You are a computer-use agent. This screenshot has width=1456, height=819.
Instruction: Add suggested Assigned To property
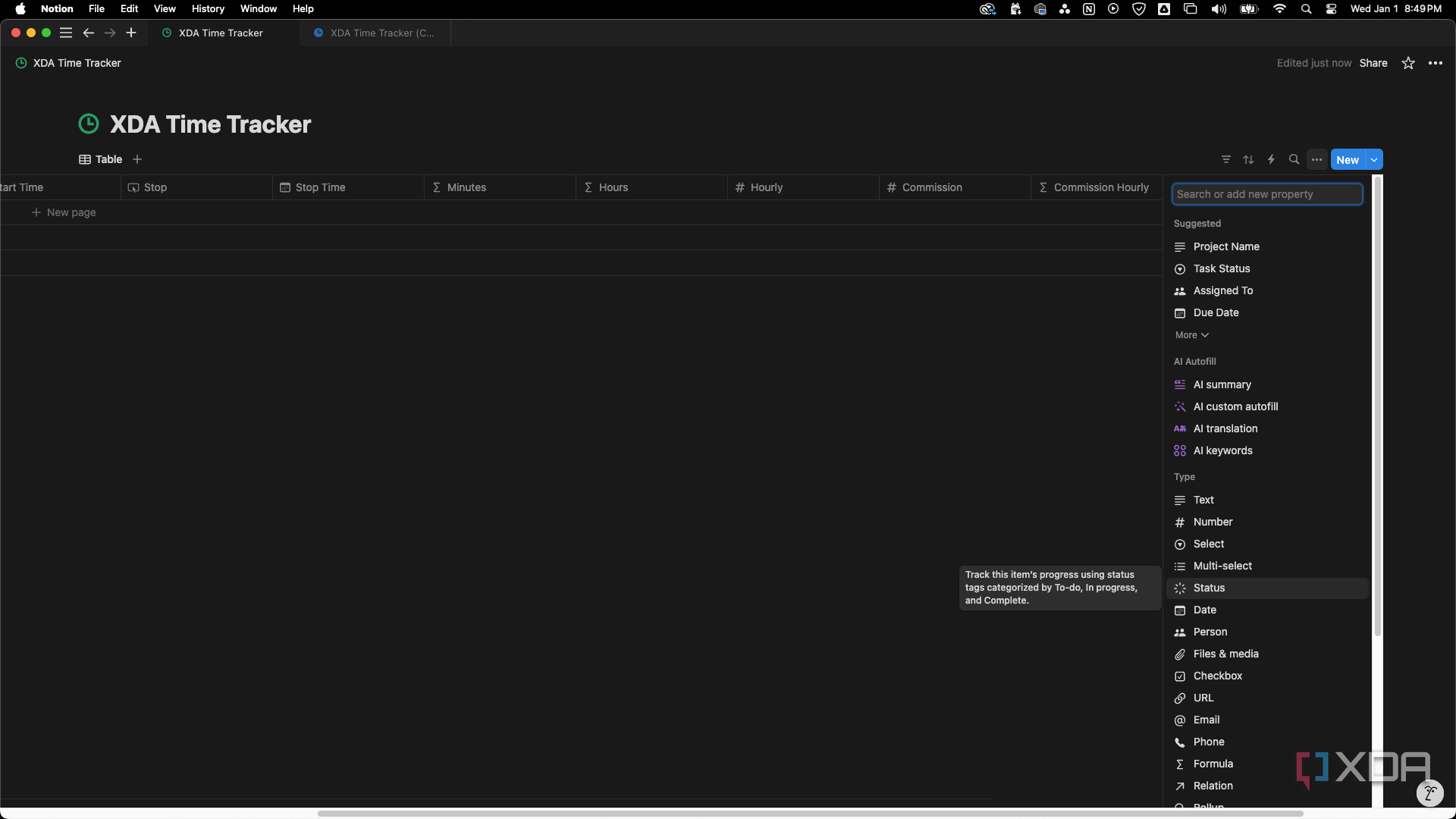pos(1267,290)
